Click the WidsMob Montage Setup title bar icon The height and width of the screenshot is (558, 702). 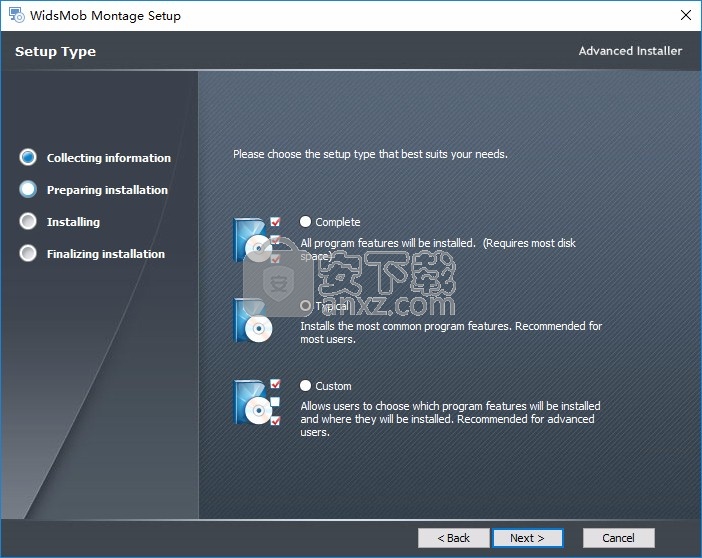tap(17, 15)
